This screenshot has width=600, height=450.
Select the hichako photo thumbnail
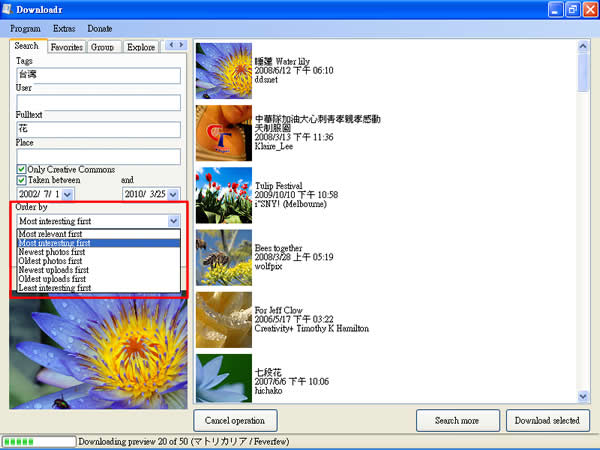[x=224, y=378]
